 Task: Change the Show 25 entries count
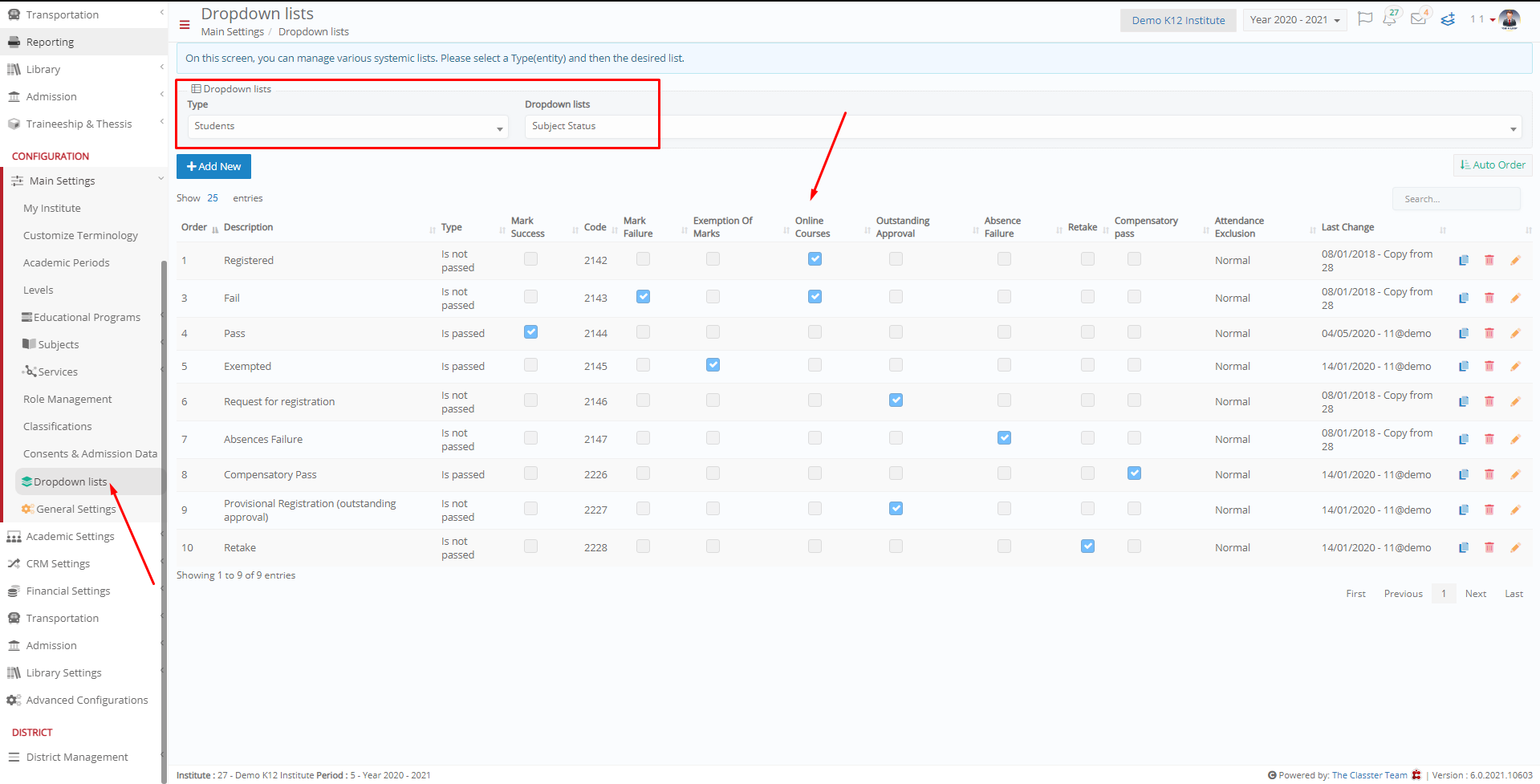coord(213,198)
